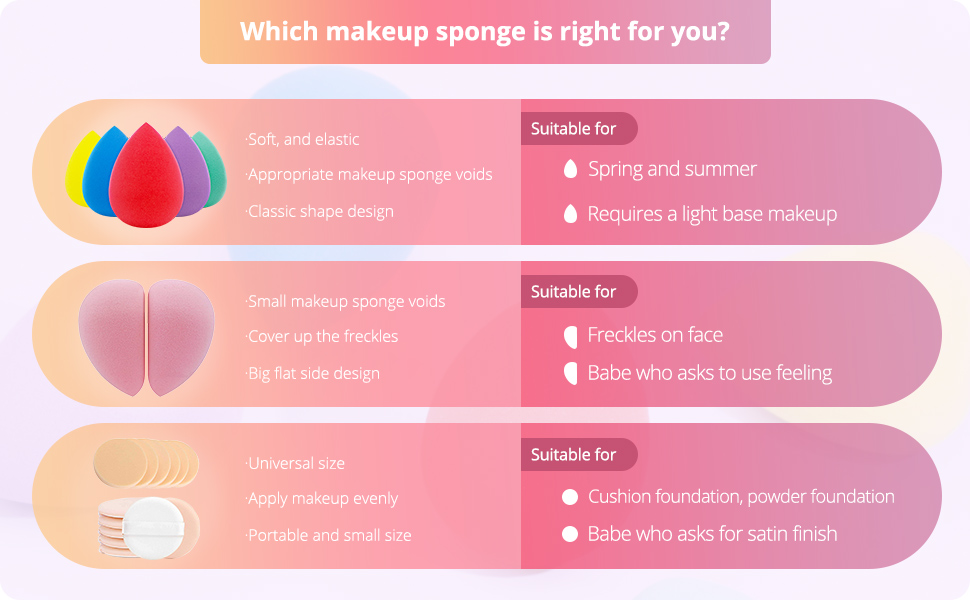Click the Classic shape design text

pos(321,212)
